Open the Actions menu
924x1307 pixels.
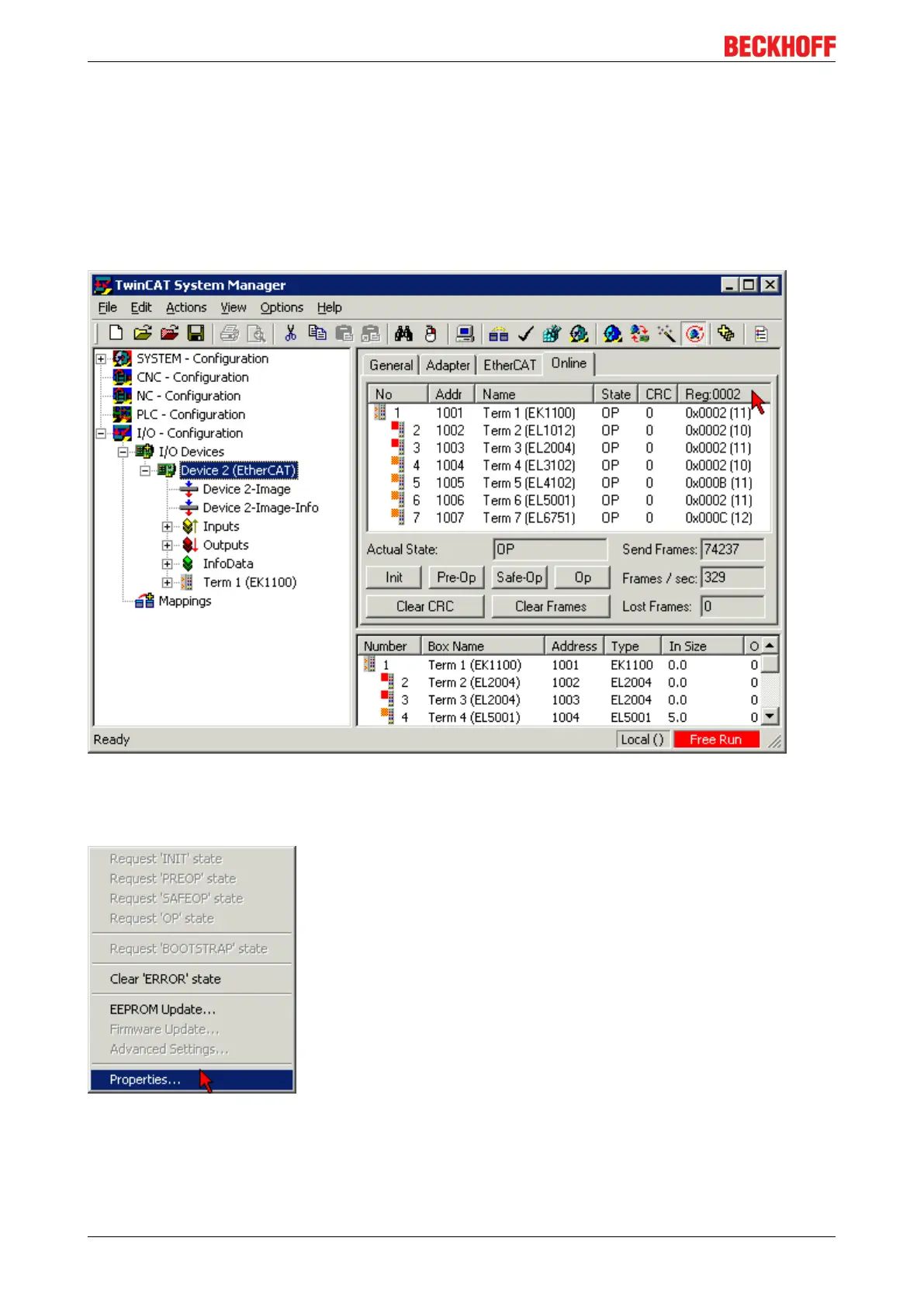point(186,307)
